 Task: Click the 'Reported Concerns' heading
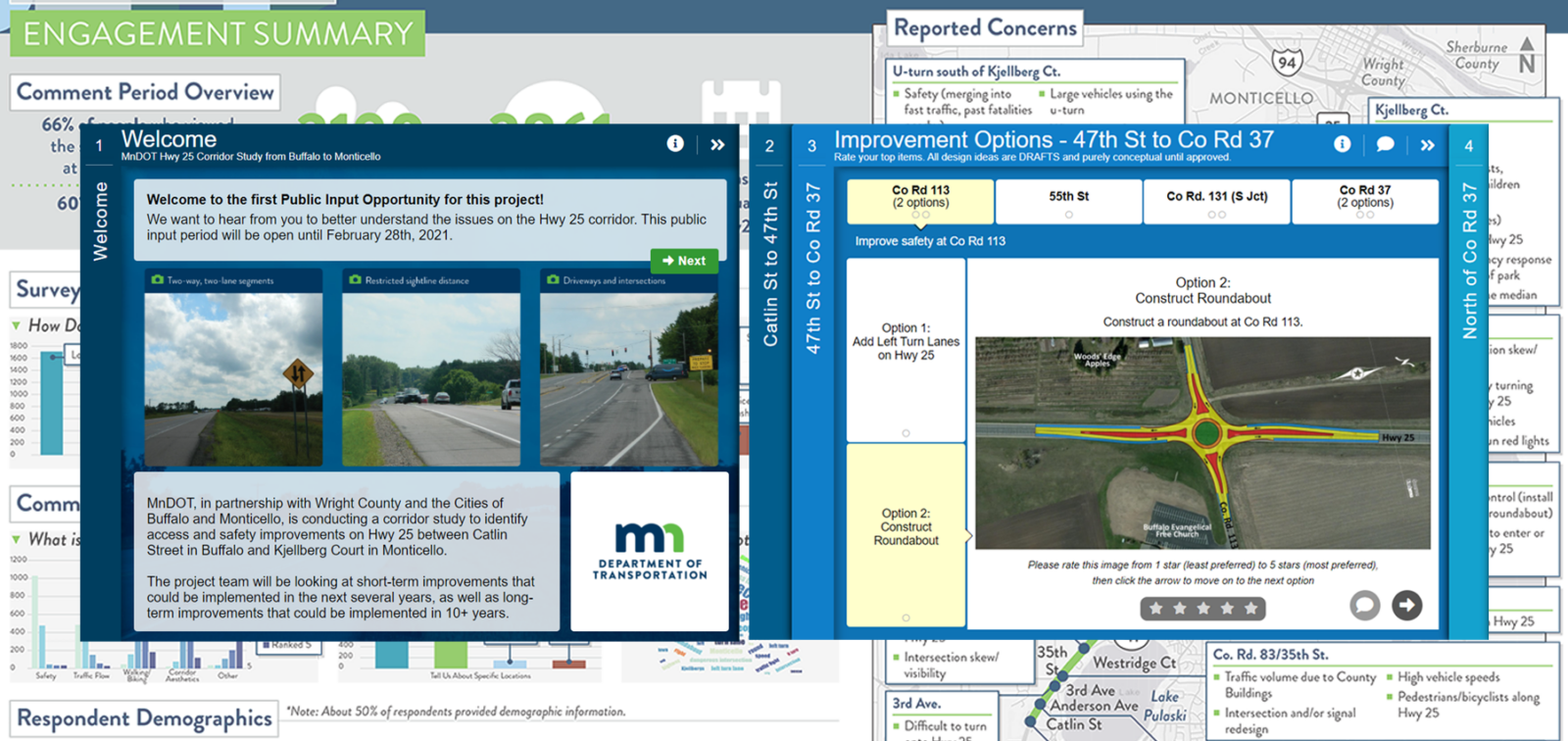[x=985, y=27]
